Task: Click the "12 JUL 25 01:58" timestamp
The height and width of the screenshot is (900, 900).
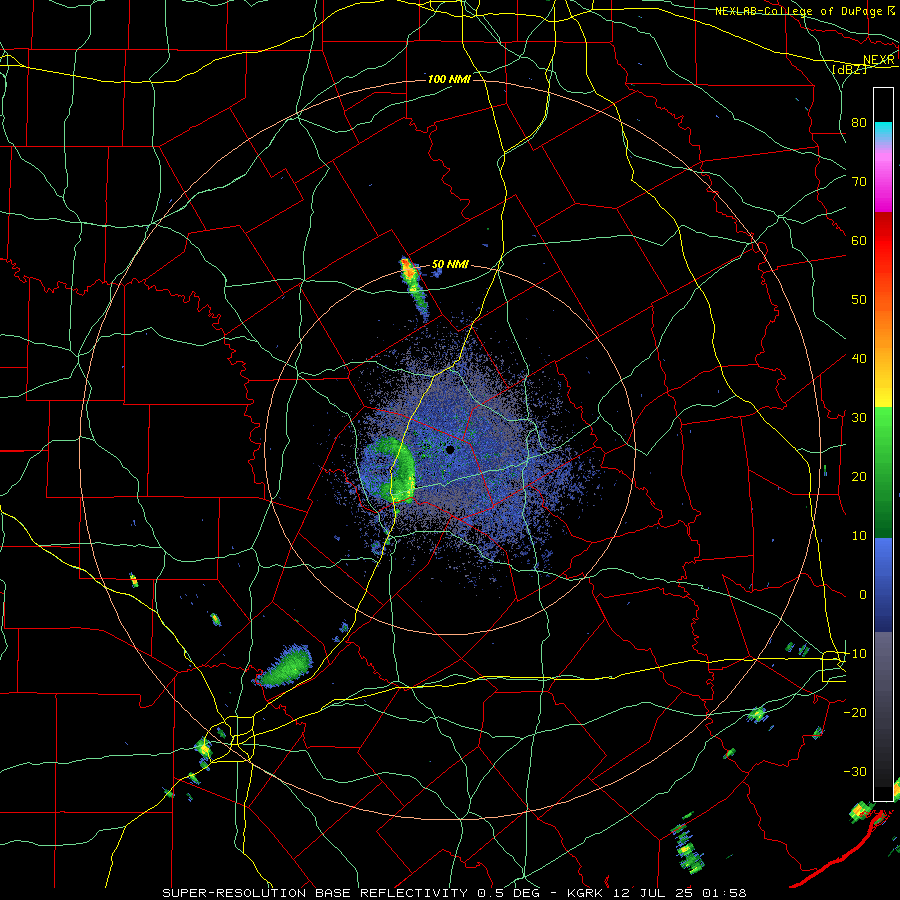Action: [680, 893]
